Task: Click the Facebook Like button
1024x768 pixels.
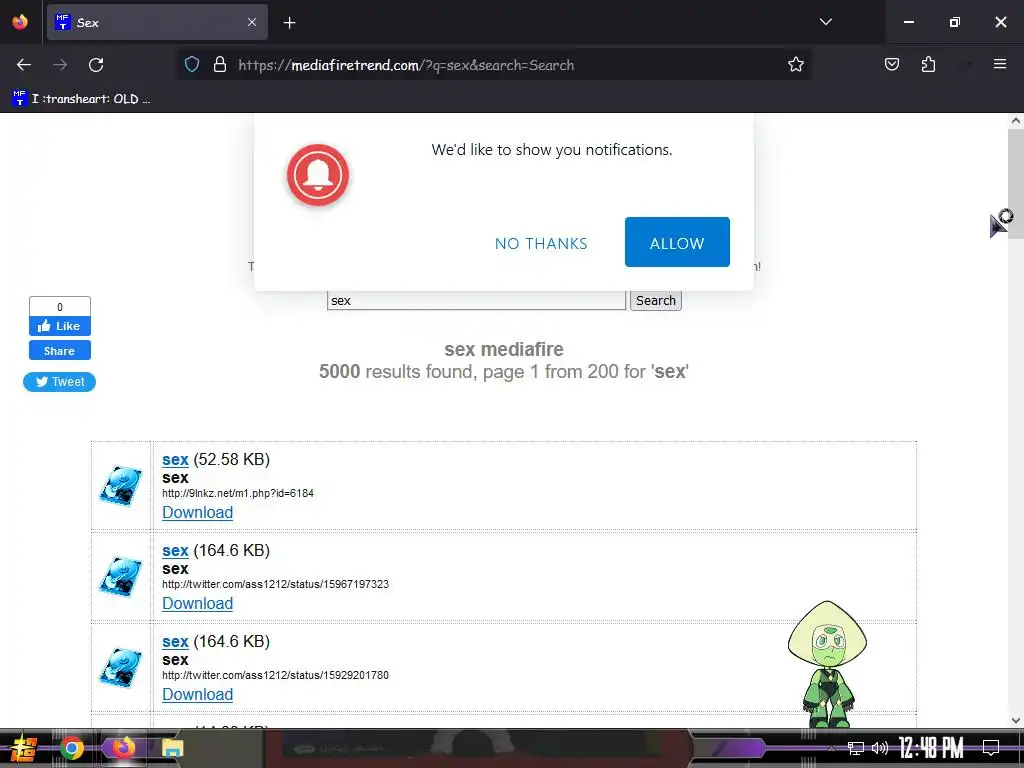Action: (59, 326)
